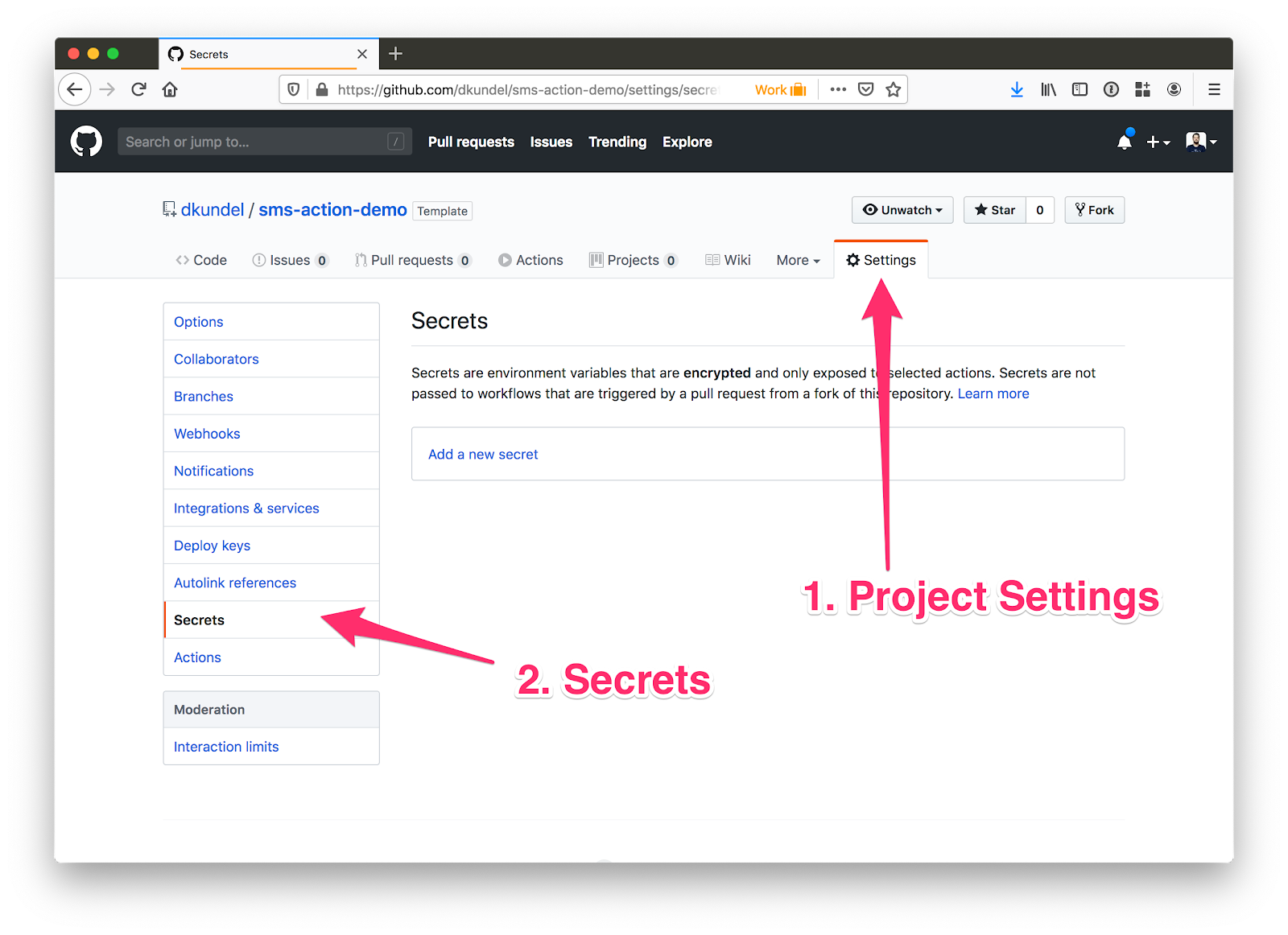The height and width of the screenshot is (935, 1288).
Task: Open a new browser tab with plus
Action: [x=395, y=54]
